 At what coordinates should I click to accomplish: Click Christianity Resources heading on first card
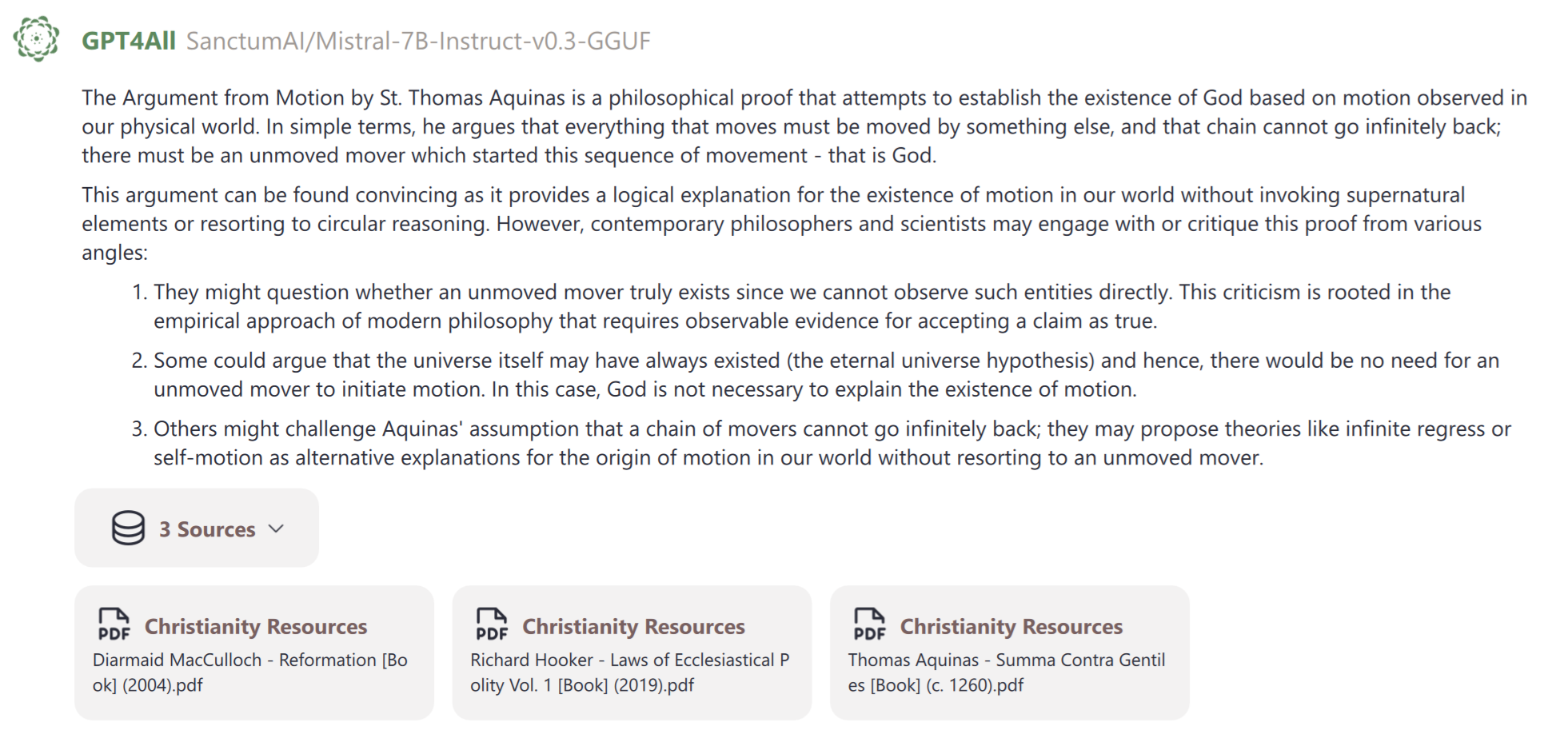click(256, 626)
